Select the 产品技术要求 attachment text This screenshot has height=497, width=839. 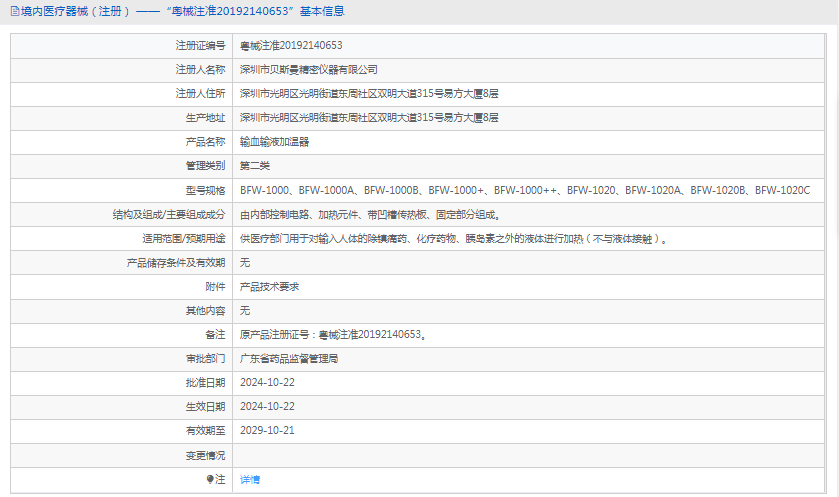[269, 287]
